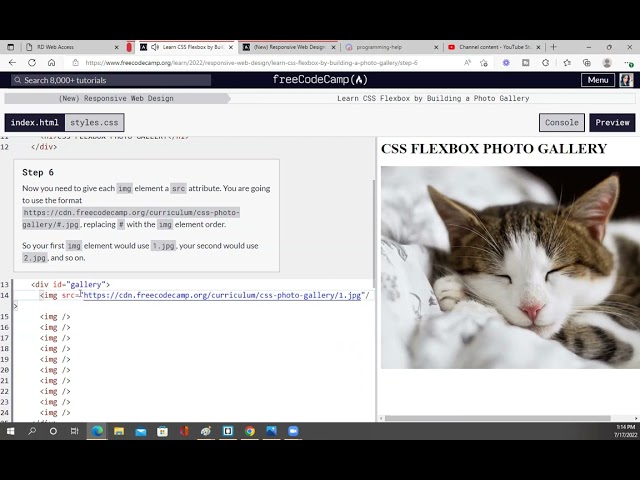Click the closing </div> tag on line 12

pos(44,147)
